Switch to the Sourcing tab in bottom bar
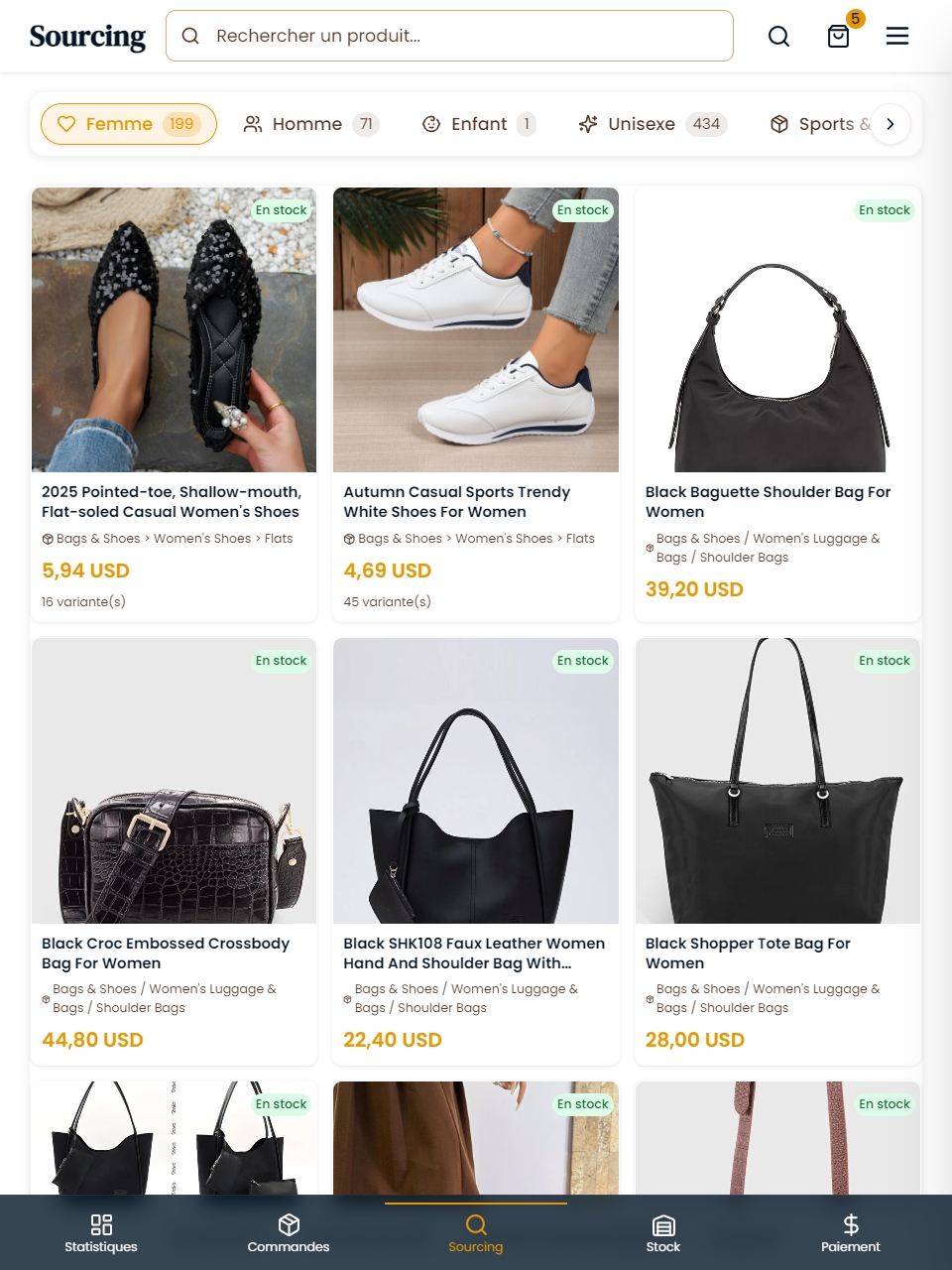This screenshot has height=1270, width=952. click(x=476, y=1233)
